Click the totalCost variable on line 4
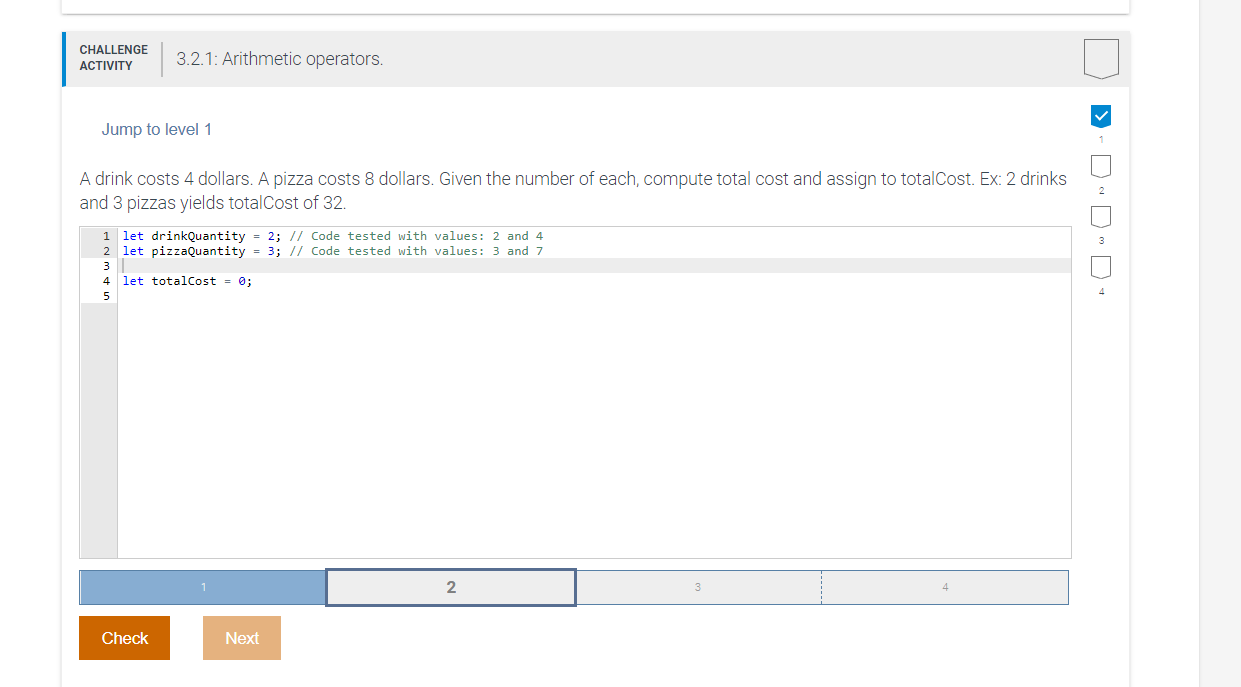Image resolution: width=1241 pixels, height=687 pixels. pyautogui.click(x=184, y=281)
